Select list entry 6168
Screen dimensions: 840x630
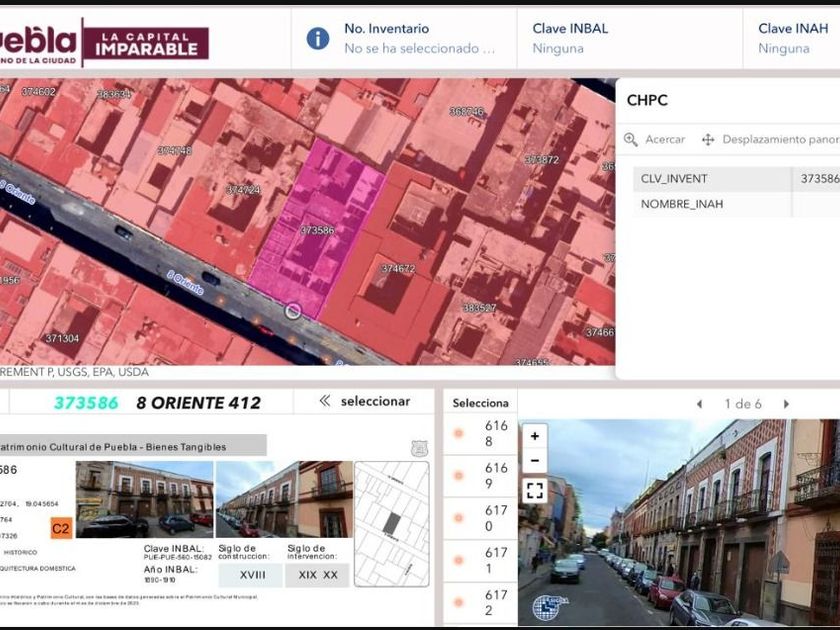click(481, 433)
